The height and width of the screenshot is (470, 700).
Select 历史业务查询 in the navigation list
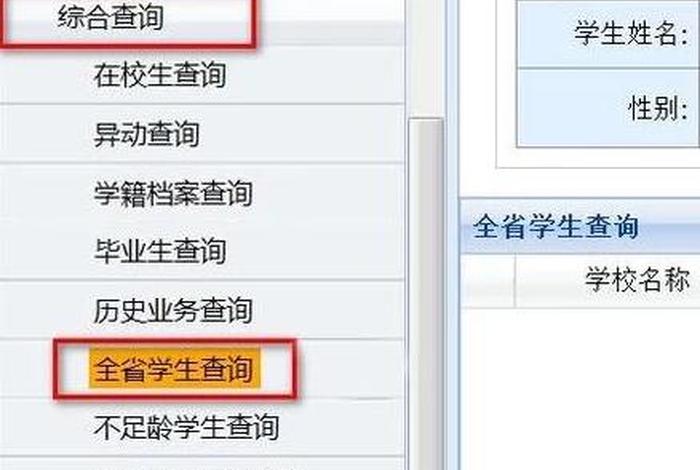[x=173, y=310]
